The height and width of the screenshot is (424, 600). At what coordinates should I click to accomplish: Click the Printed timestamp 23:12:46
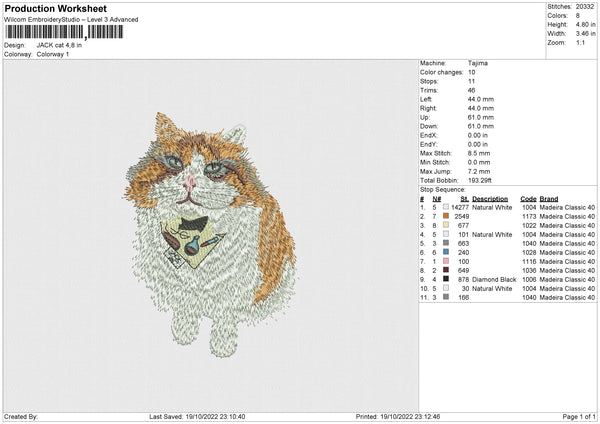tap(426, 416)
